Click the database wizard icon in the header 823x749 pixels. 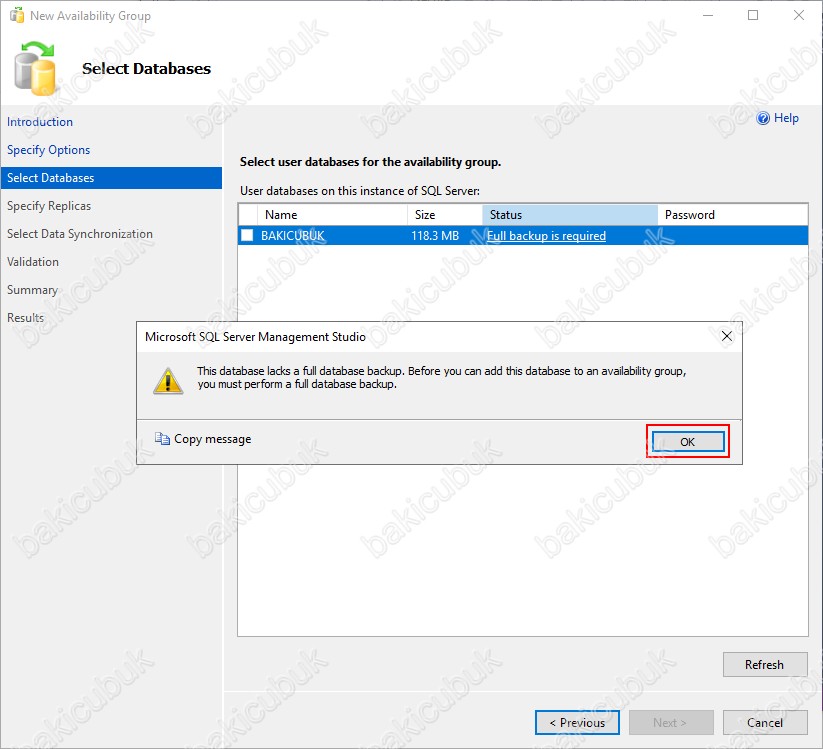point(35,69)
